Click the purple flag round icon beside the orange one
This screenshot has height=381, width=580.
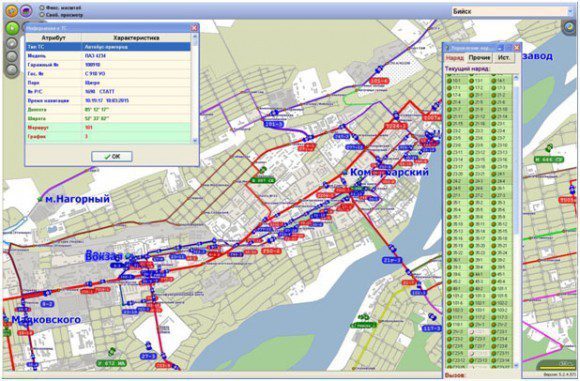[26, 11]
